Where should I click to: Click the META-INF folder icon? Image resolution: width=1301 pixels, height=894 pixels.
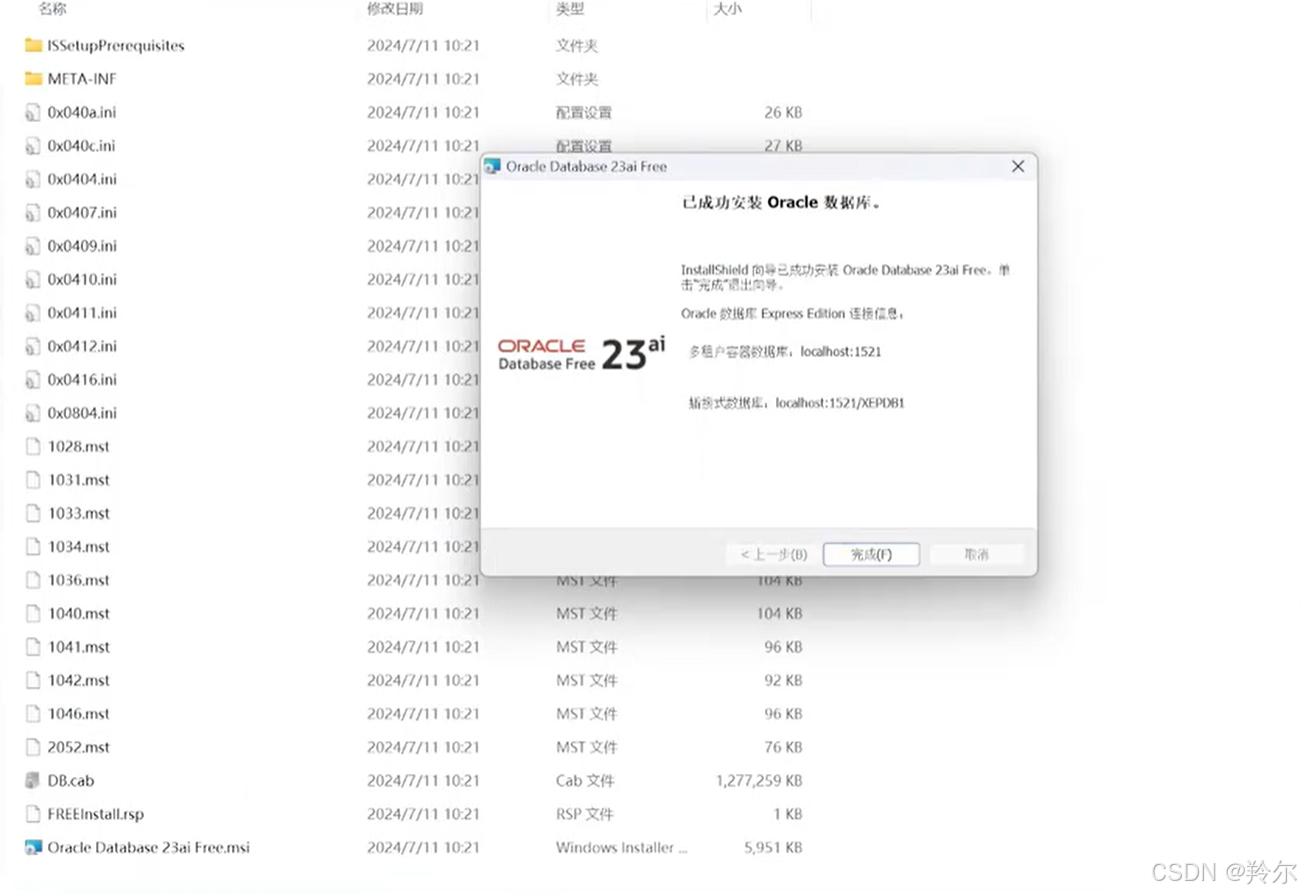33,79
